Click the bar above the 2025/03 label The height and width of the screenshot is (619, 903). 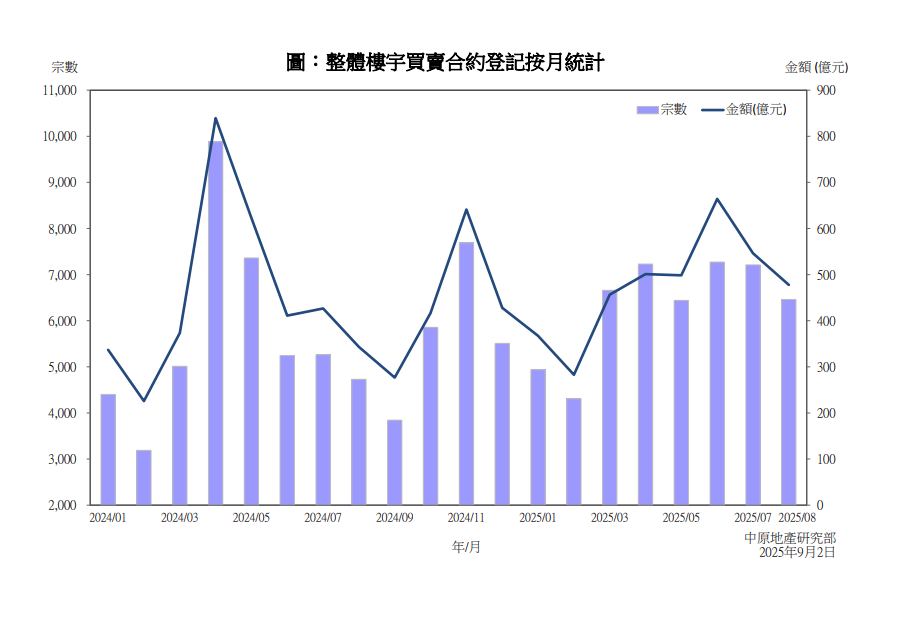point(609,397)
